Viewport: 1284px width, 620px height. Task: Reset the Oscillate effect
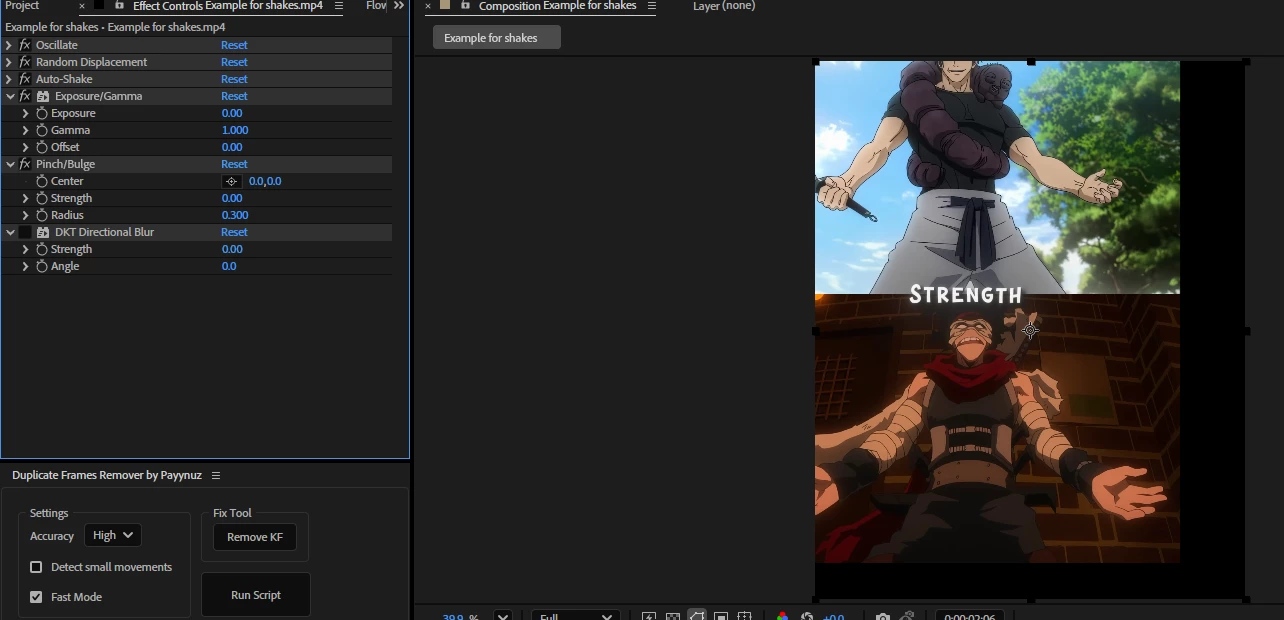coord(234,45)
